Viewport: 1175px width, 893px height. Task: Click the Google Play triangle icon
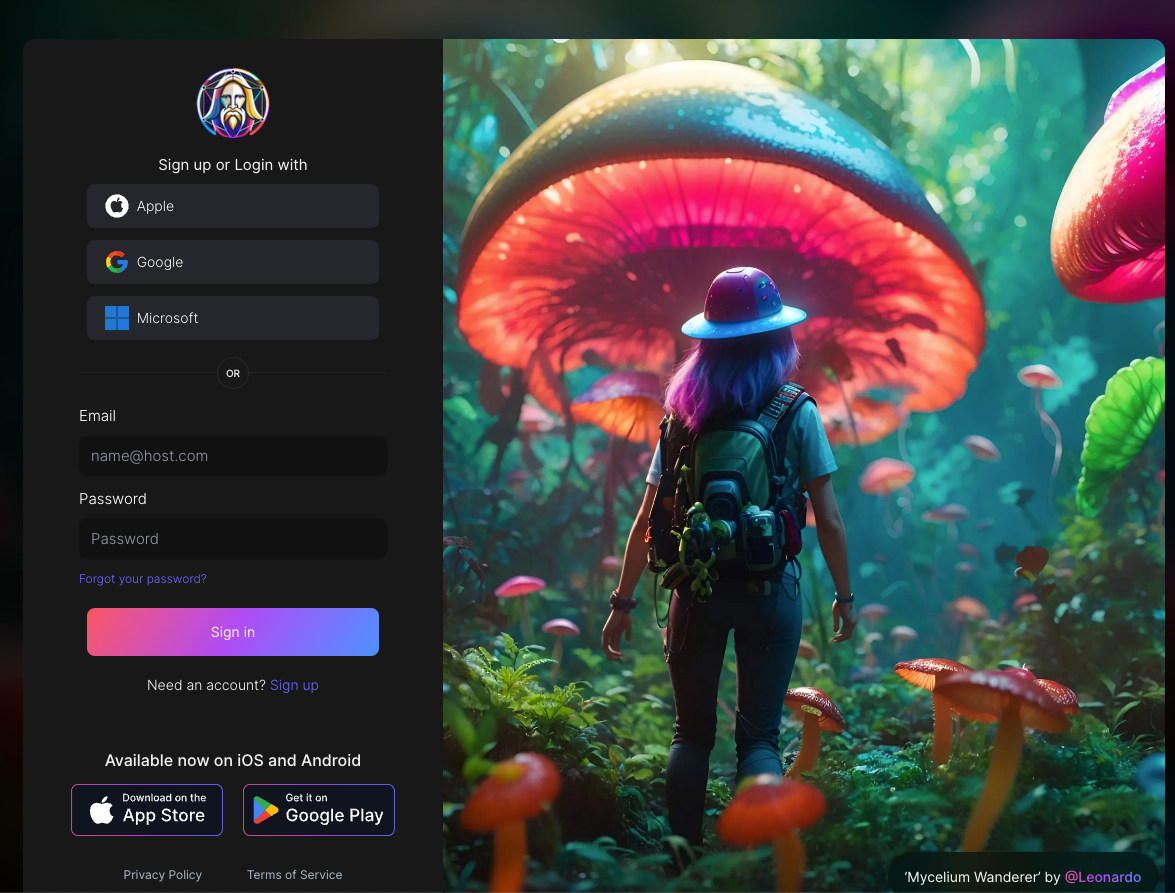coord(266,810)
